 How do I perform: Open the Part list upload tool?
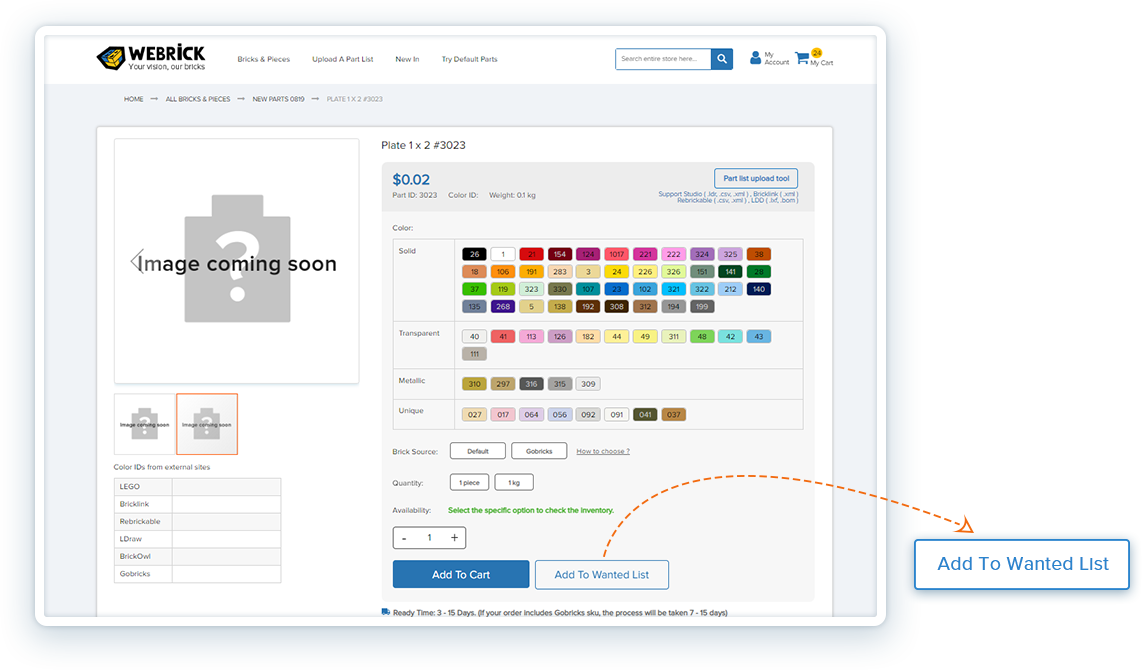tap(755, 178)
